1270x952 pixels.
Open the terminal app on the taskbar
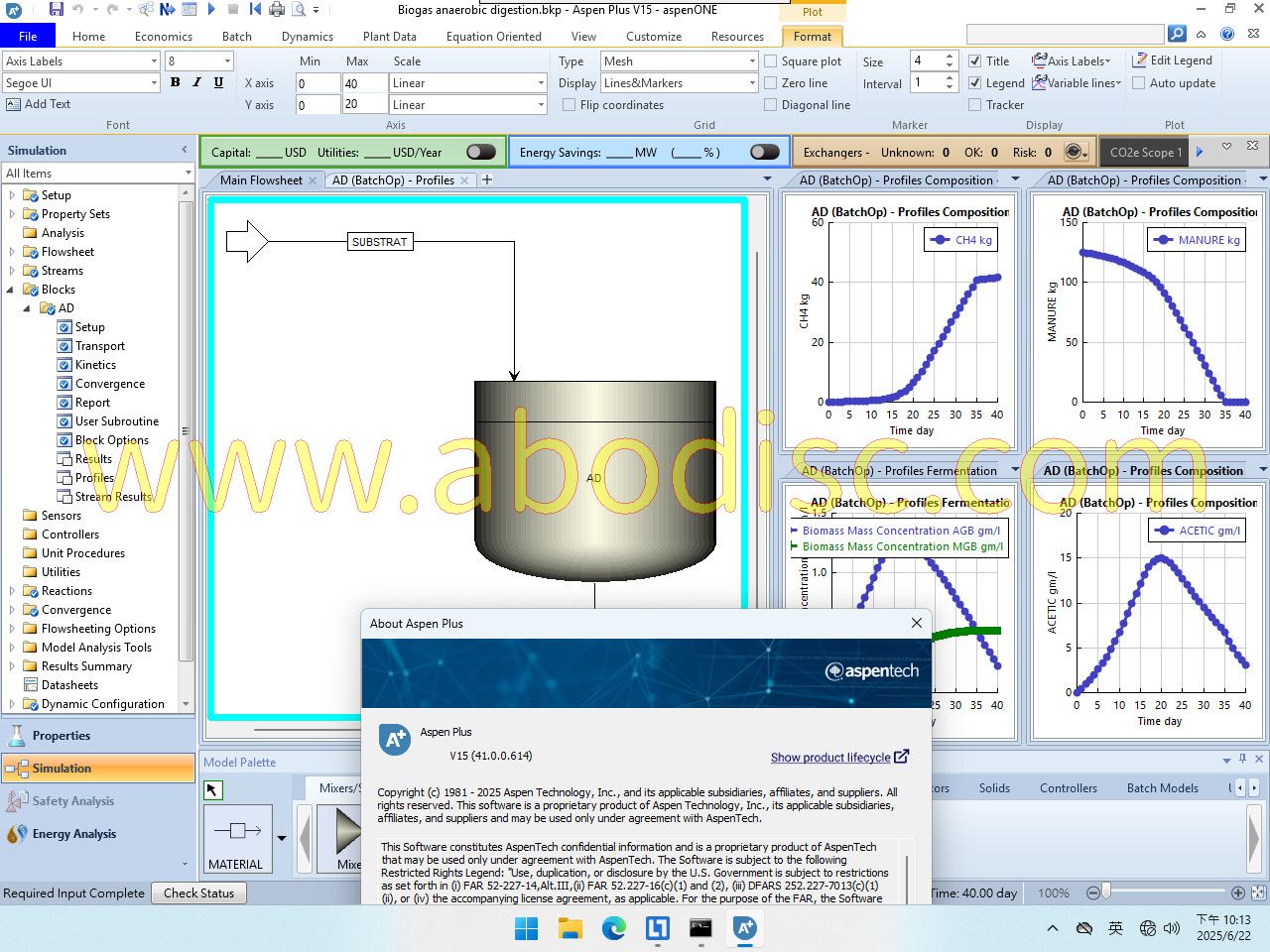click(x=700, y=928)
